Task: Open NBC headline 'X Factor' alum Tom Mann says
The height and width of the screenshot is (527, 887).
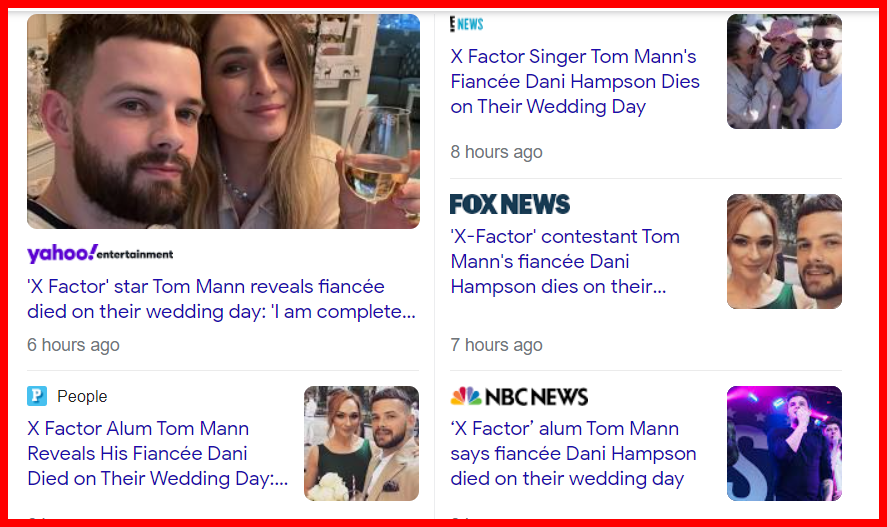Action: pos(573,454)
